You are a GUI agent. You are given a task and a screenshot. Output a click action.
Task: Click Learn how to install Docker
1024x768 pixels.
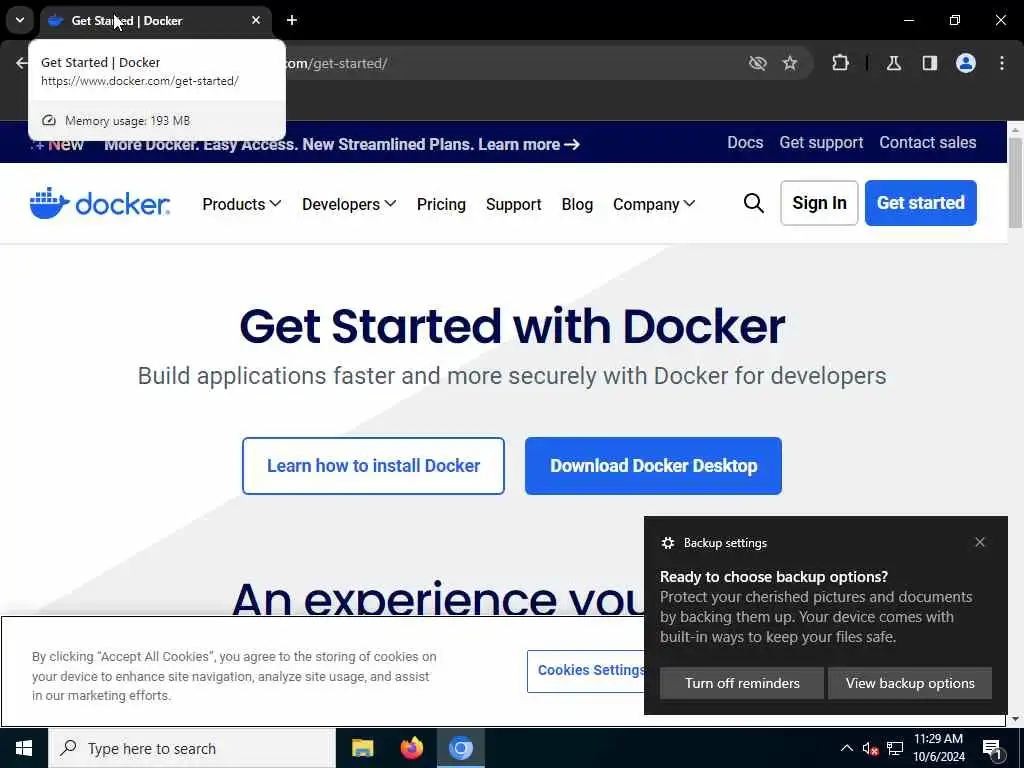click(373, 466)
